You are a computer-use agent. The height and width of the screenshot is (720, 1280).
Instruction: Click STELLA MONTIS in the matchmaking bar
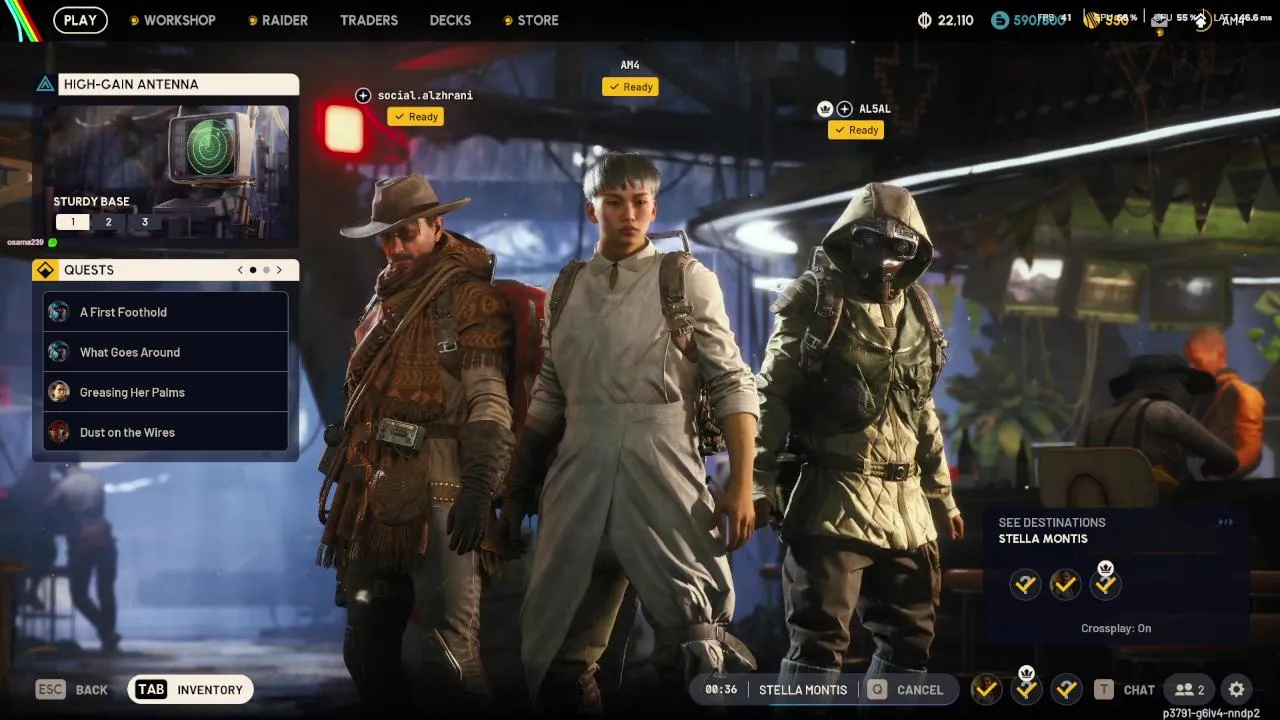tap(803, 689)
